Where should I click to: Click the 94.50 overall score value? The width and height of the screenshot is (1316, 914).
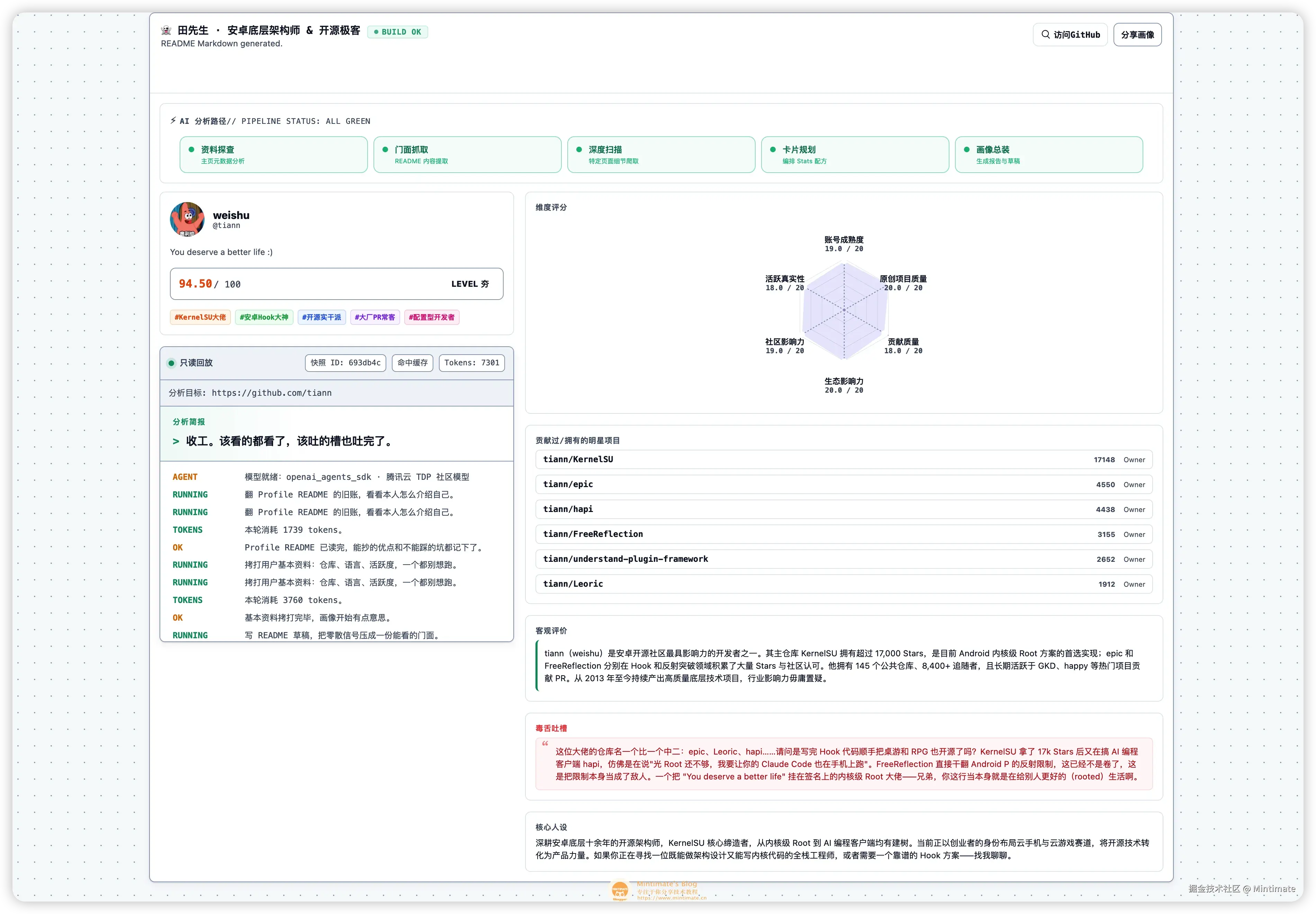coord(195,283)
